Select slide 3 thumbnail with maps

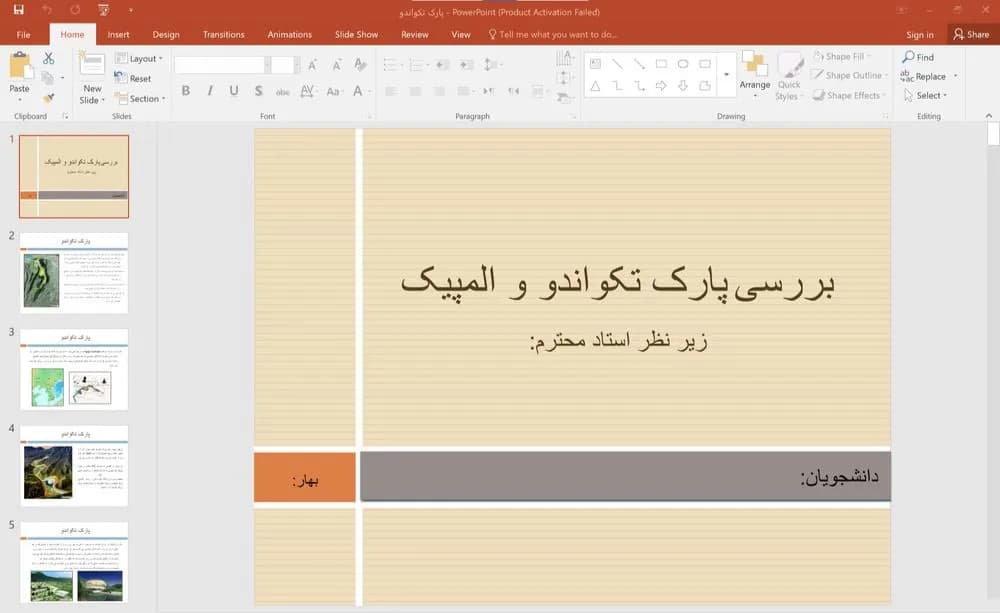pos(74,369)
